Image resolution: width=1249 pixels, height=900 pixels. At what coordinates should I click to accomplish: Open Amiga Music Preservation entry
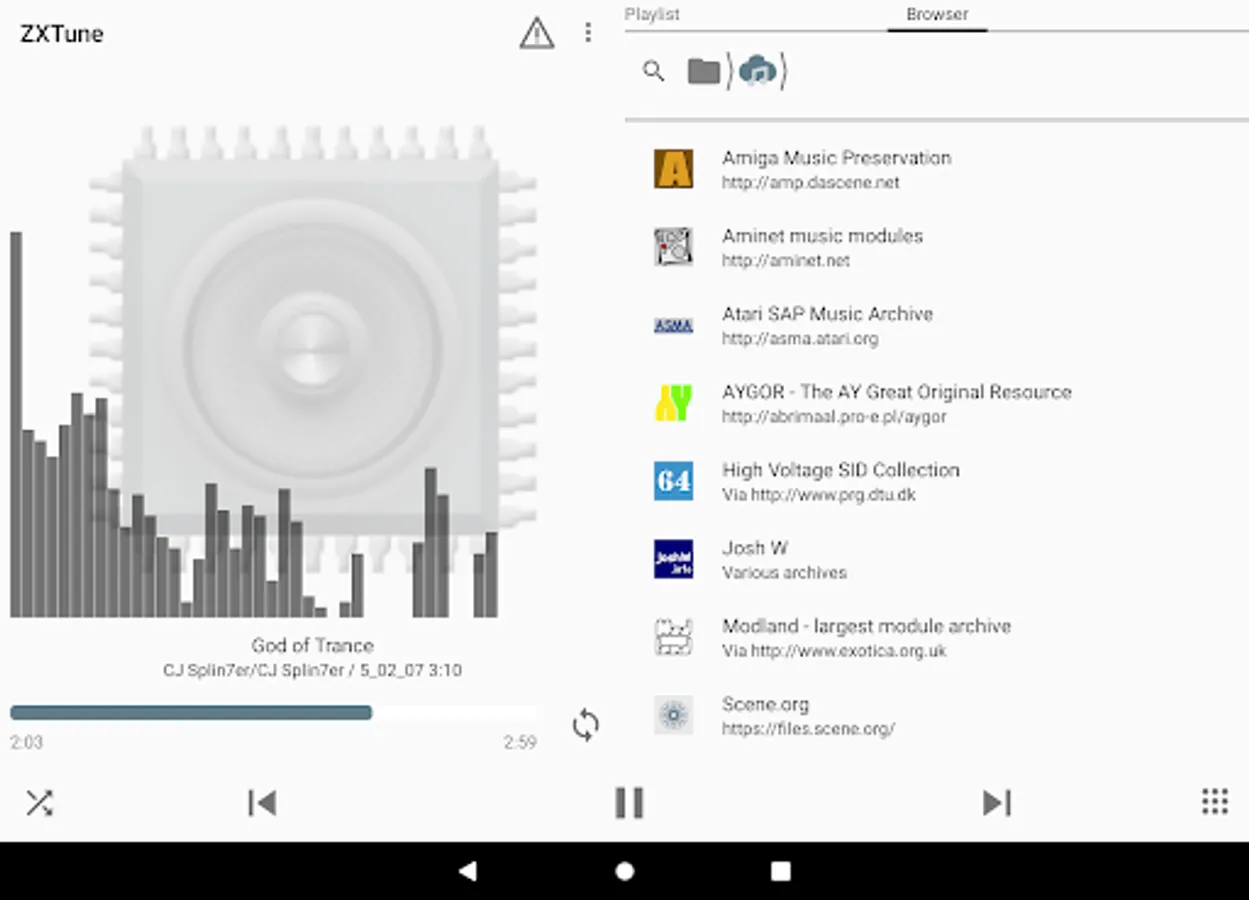click(x=937, y=169)
